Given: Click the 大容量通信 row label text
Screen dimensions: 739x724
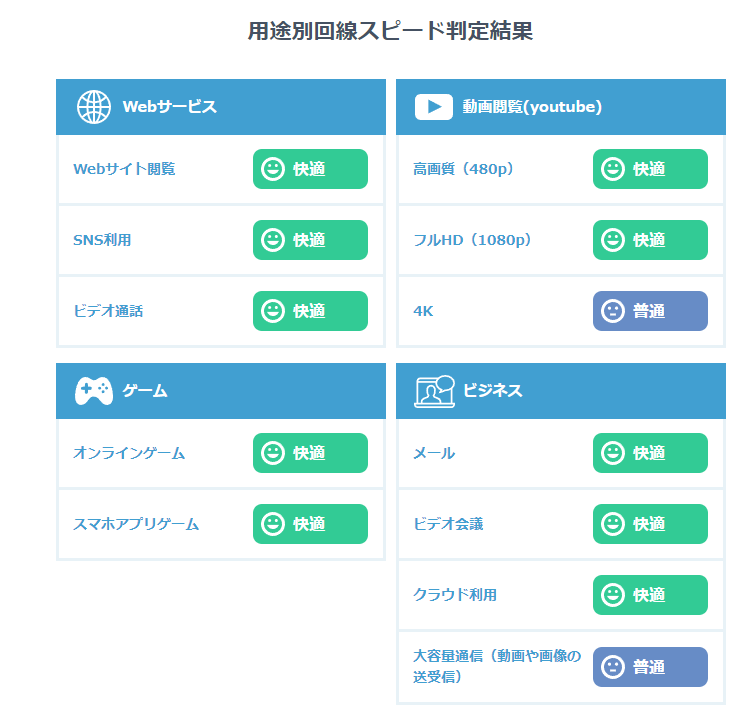Looking at the screenshot, I should (x=497, y=666).
